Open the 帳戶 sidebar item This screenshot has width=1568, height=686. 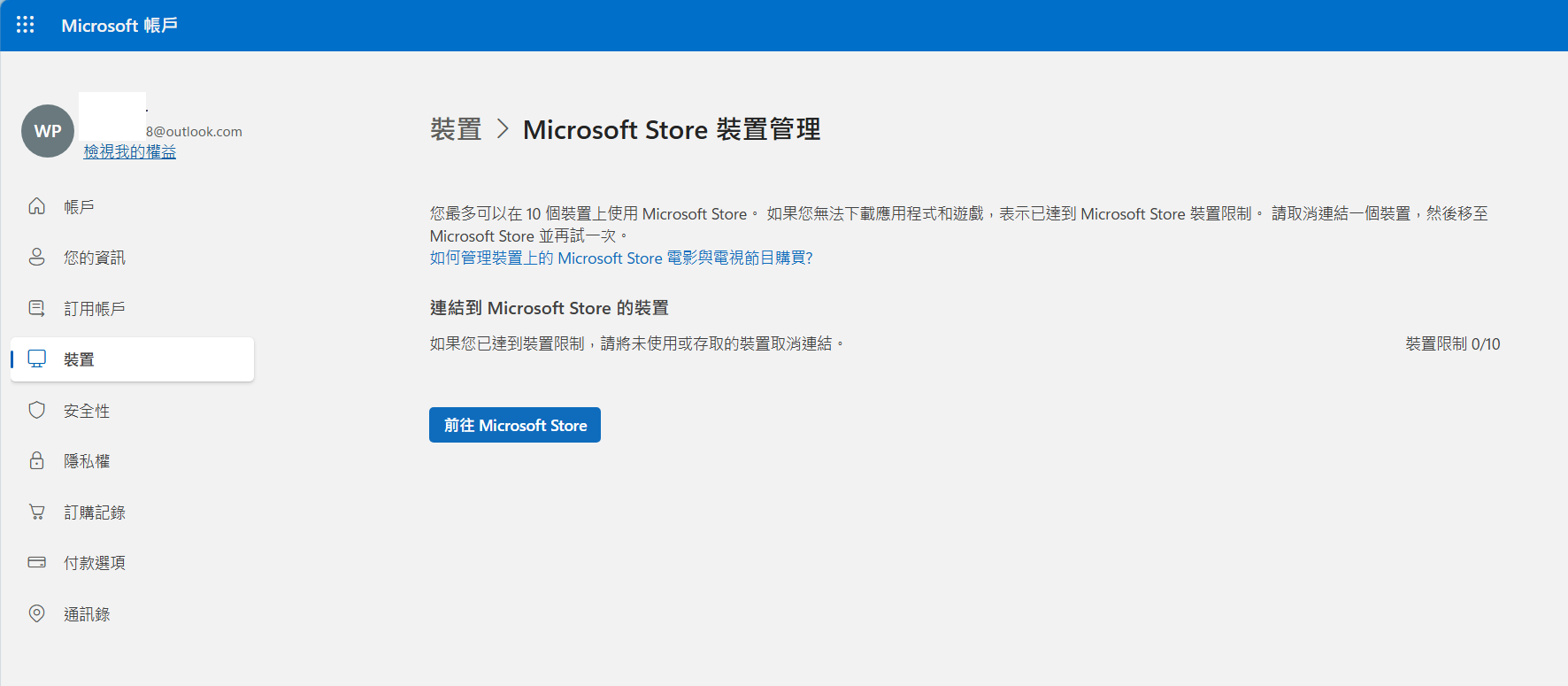[x=132, y=206]
